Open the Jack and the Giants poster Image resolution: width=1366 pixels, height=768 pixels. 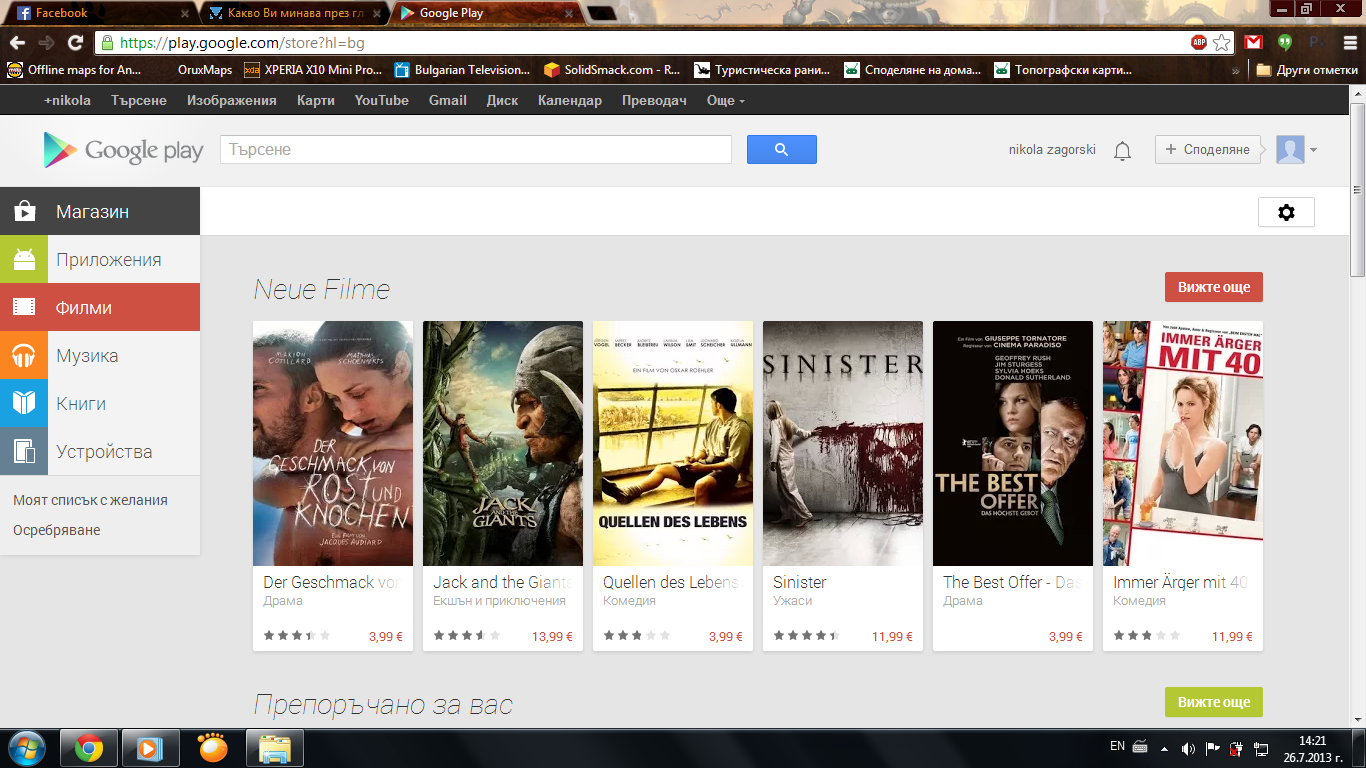[x=503, y=443]
